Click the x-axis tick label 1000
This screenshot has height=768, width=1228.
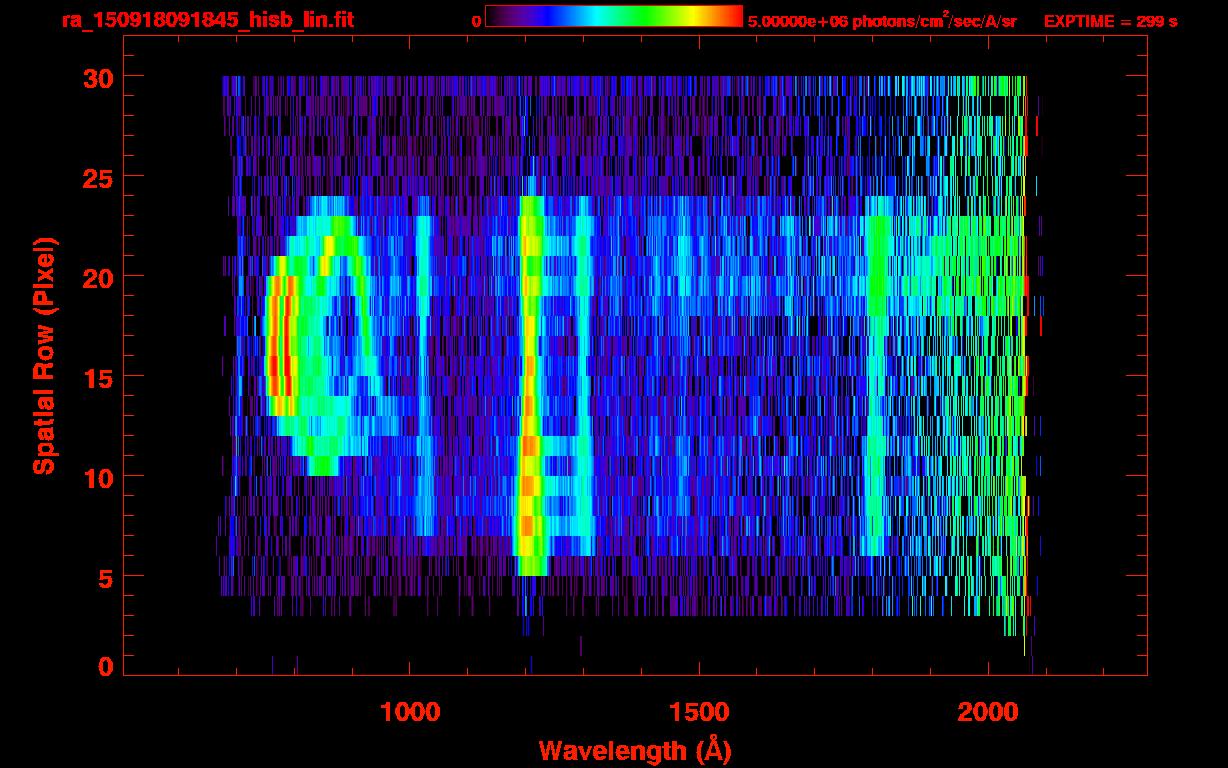[x=410, y=713]
